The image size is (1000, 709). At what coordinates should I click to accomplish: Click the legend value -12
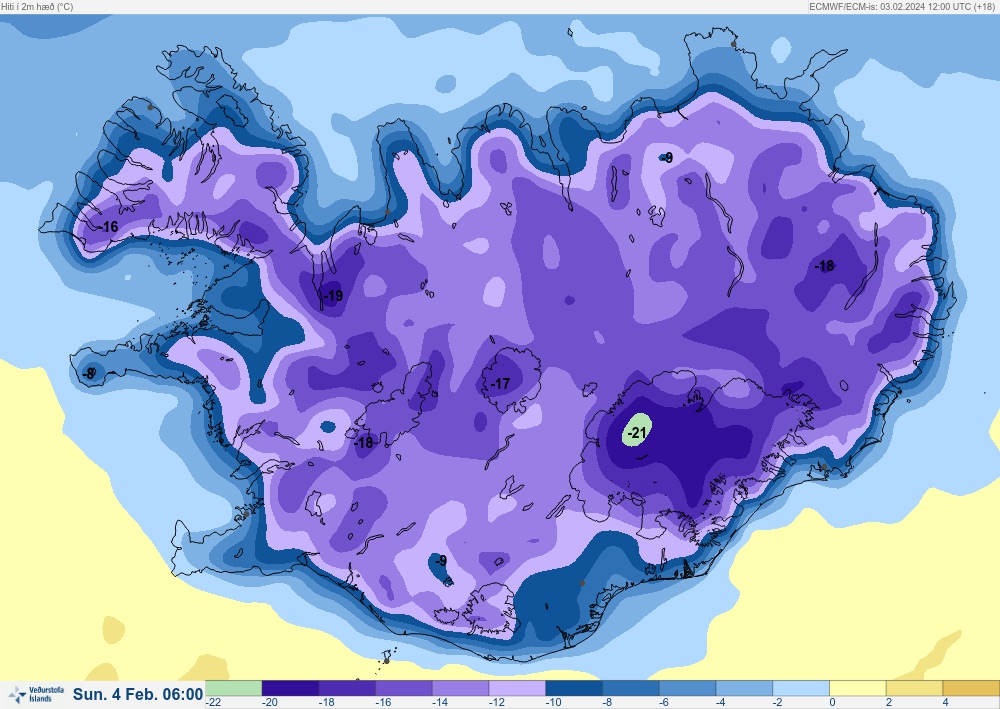coord(497,703)
